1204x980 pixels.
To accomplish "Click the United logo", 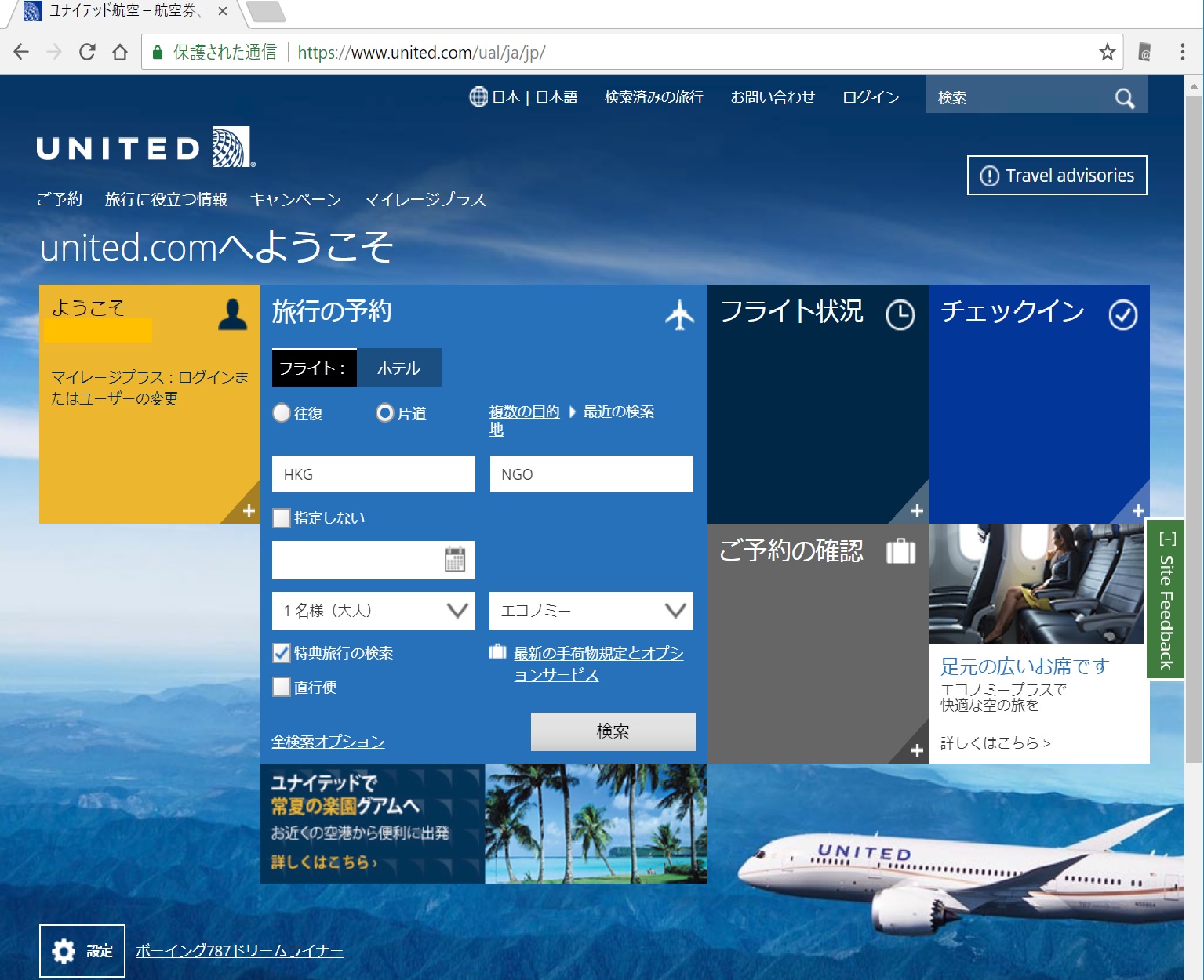I will click(x=146, y=147).
